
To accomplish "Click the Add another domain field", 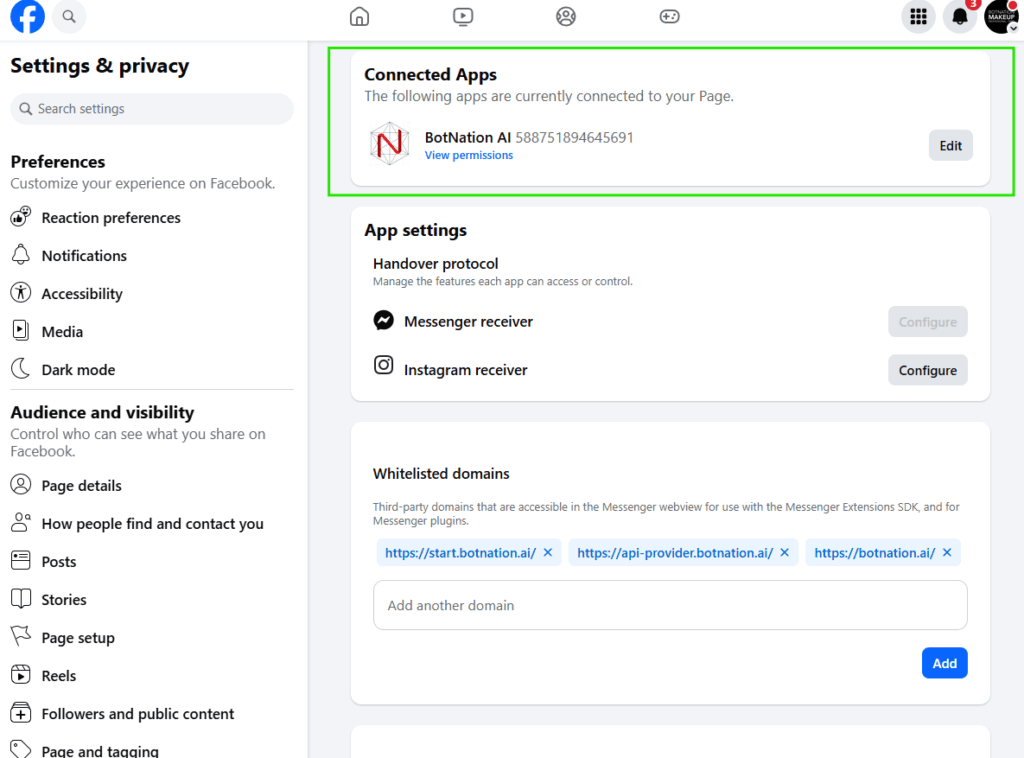I will (x=670, y=605).
